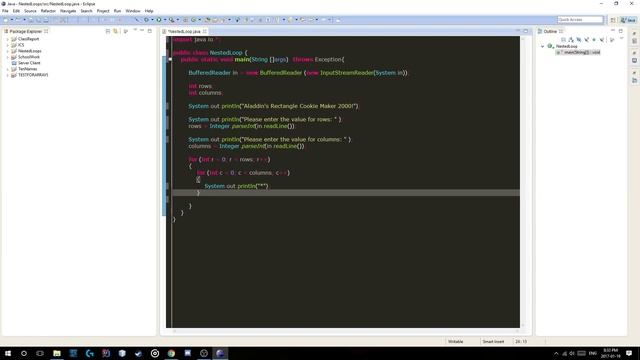Expand the ClassReport project
The image size is (640, 360).
click(7, 39)
